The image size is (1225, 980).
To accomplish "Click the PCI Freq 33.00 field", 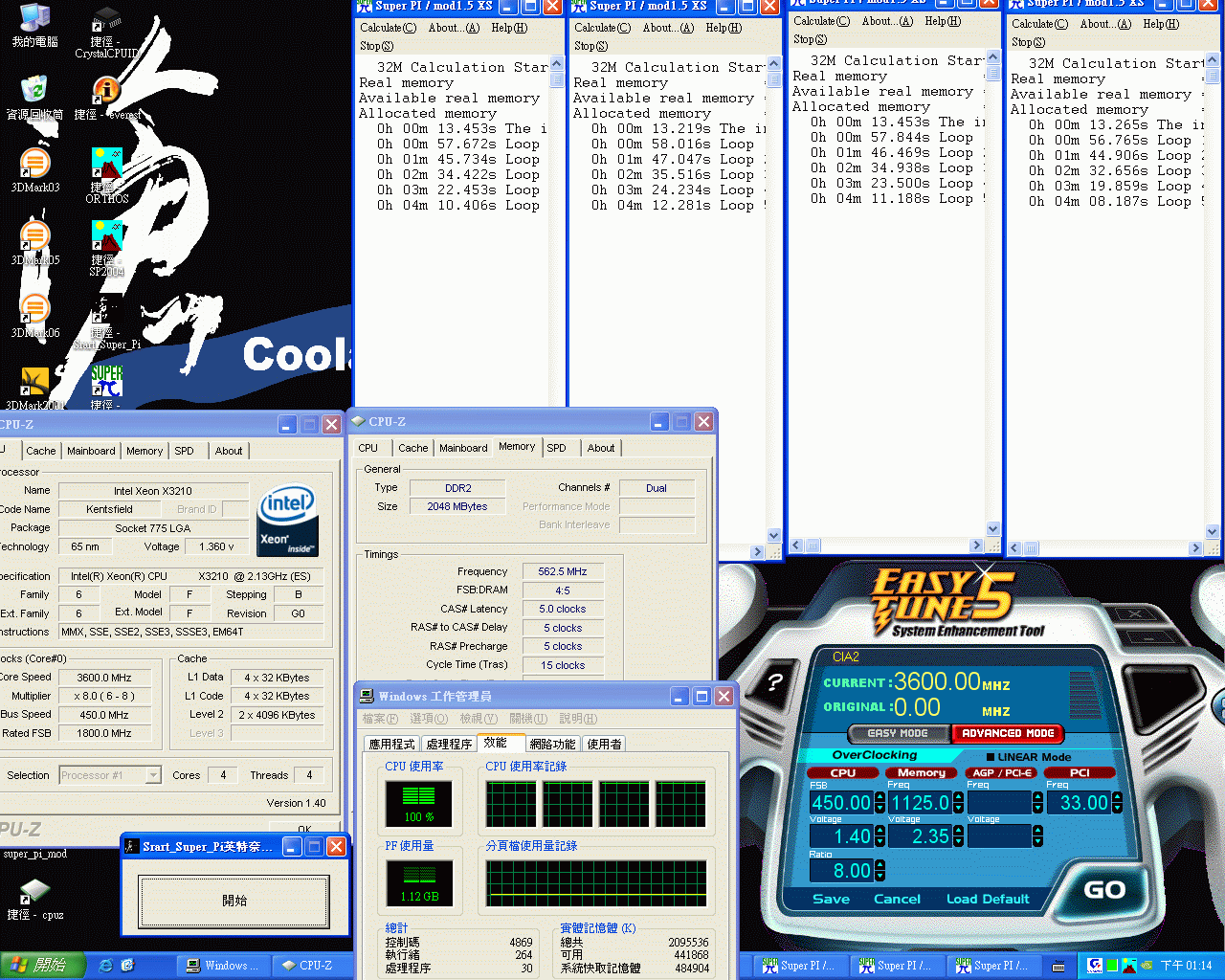I will (1078, 803).
